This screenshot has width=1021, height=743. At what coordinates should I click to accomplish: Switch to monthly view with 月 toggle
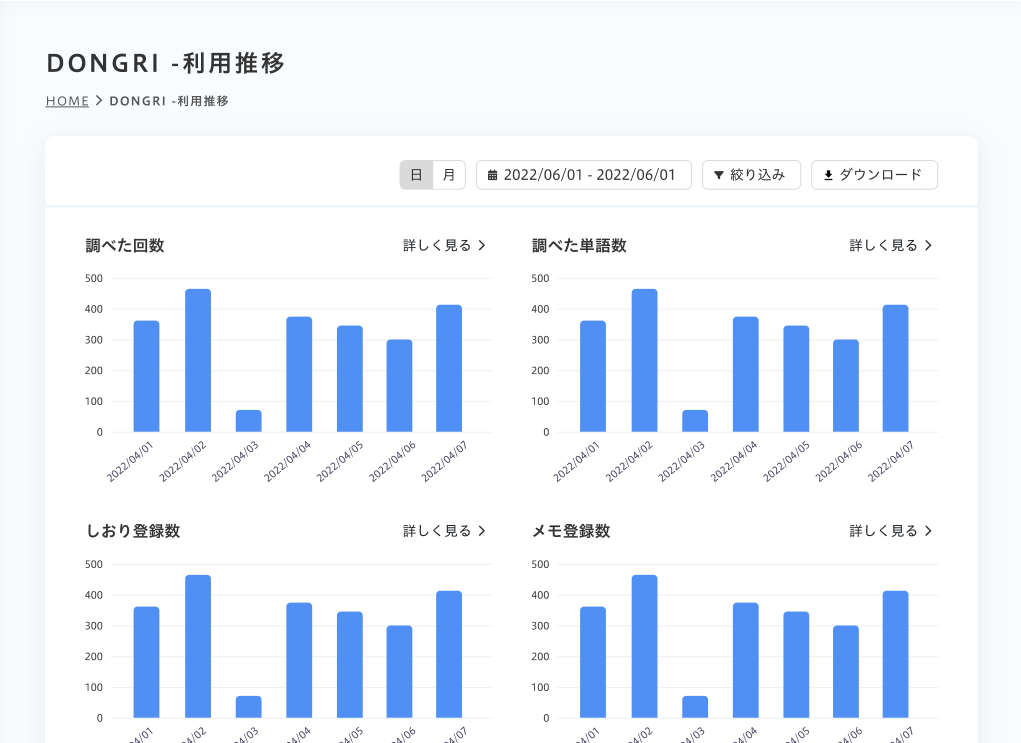click(449, 175)
